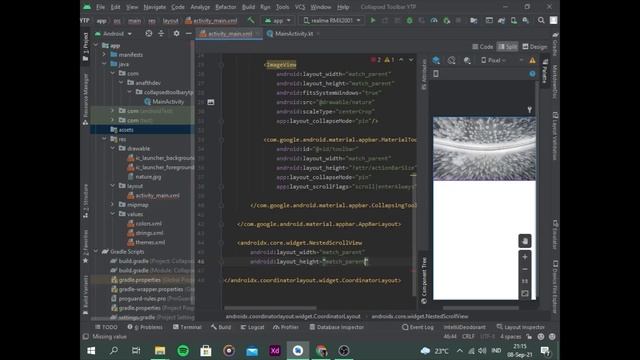Collapse the app root folder

[96, 45]
